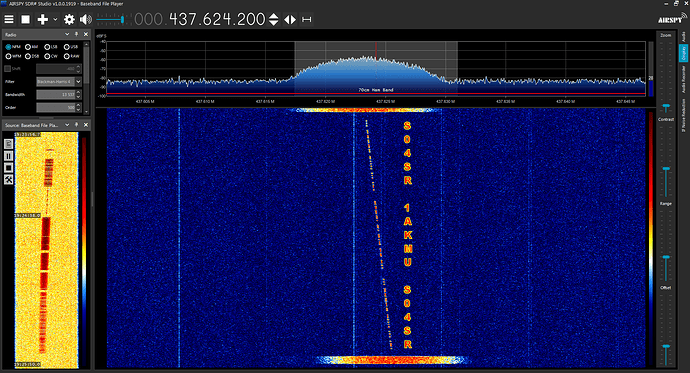The width and height of the screenshot is (690, 373).
Task: Pin the Source Baseband File Player panel
Action: point(77,125)
